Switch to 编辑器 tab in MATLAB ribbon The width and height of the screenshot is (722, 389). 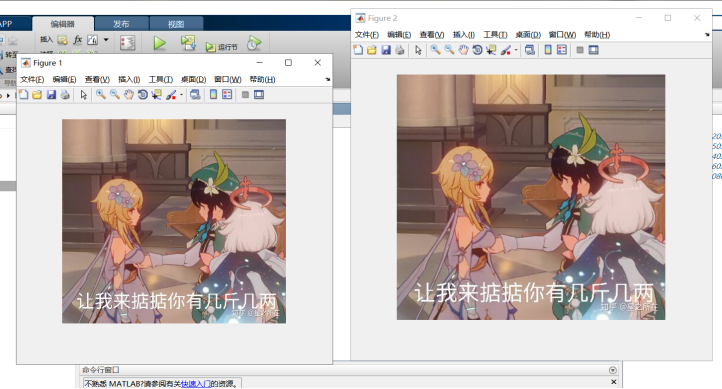pyautogui.click(x=63, y=24)
